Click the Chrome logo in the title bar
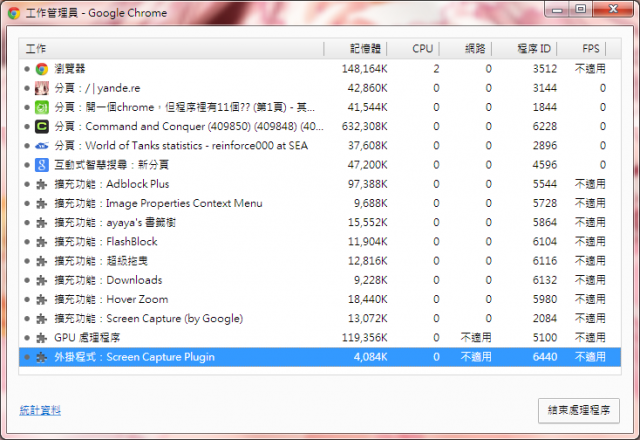This screenshot has height=440, width=640. (x=14, y=13)
